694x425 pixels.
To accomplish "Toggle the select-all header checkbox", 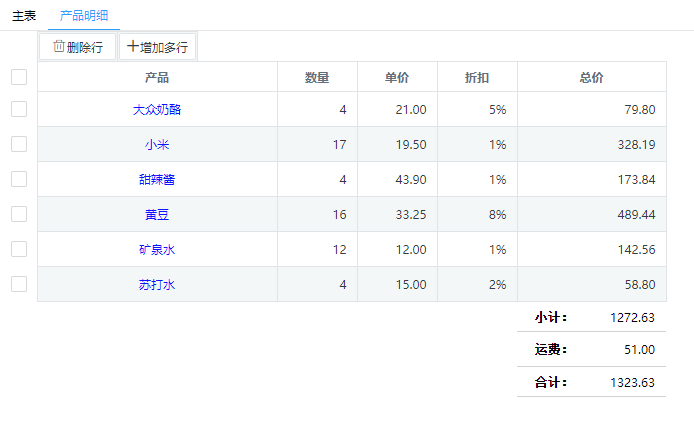I will point(19,77).
